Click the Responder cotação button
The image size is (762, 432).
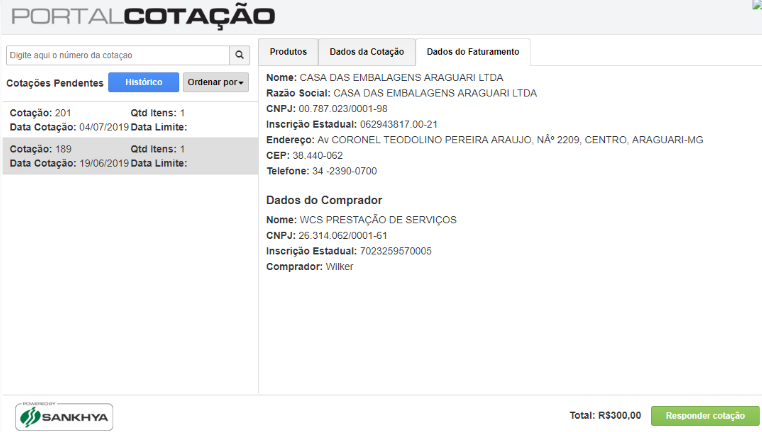[x=705, y=416]
